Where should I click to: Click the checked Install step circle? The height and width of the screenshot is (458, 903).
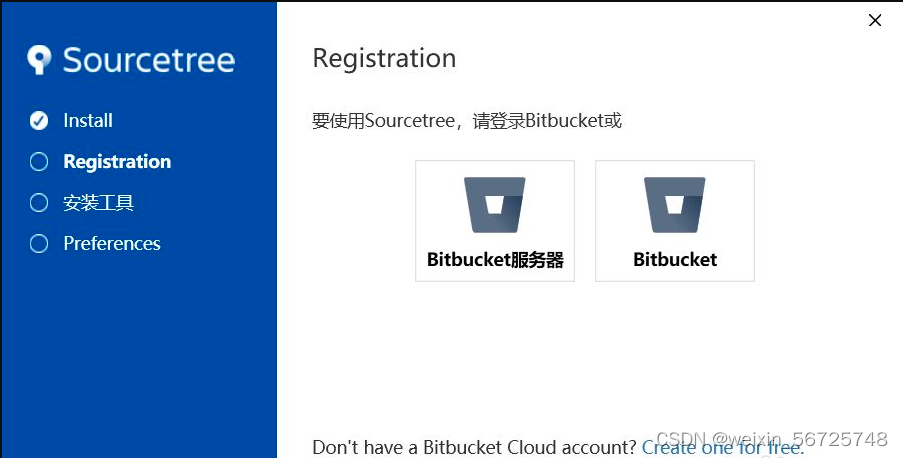(x=39, y=120)
